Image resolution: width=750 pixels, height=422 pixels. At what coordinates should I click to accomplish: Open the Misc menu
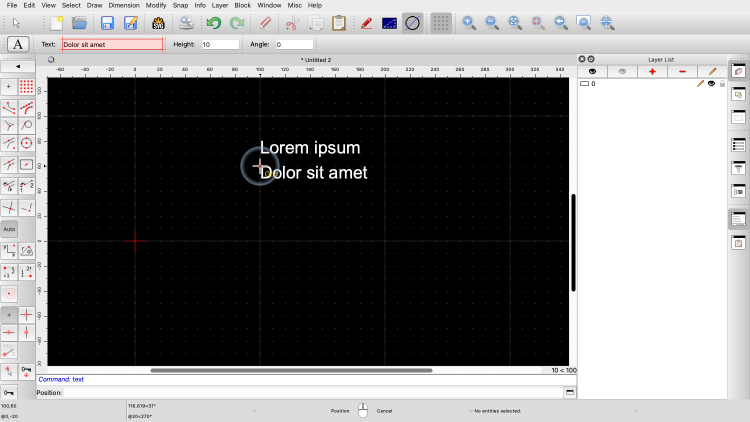click(295, 5)
